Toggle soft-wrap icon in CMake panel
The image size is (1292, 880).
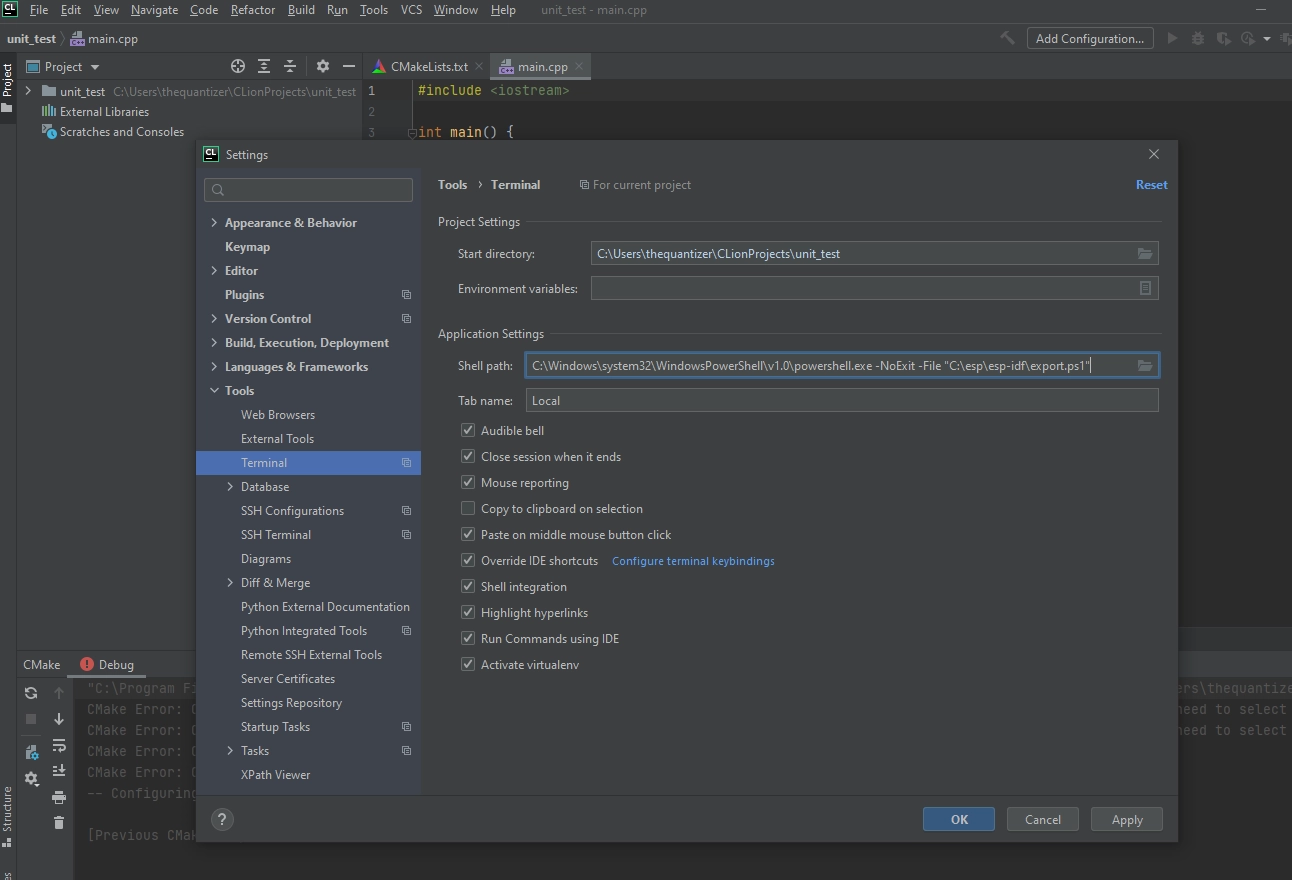pos(59,745)
